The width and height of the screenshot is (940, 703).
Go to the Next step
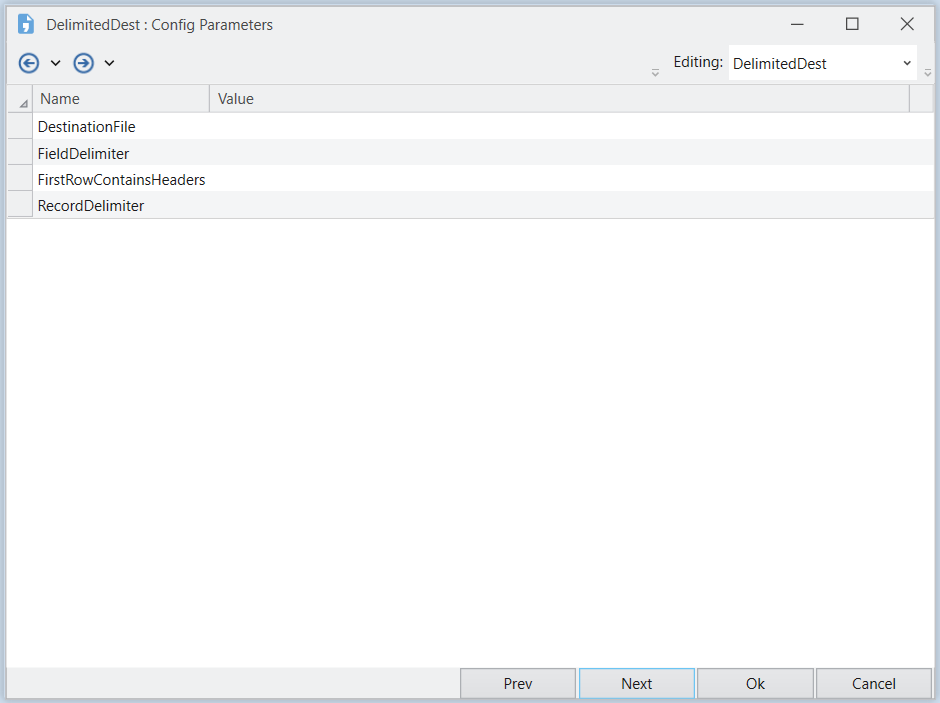(637, 683)
